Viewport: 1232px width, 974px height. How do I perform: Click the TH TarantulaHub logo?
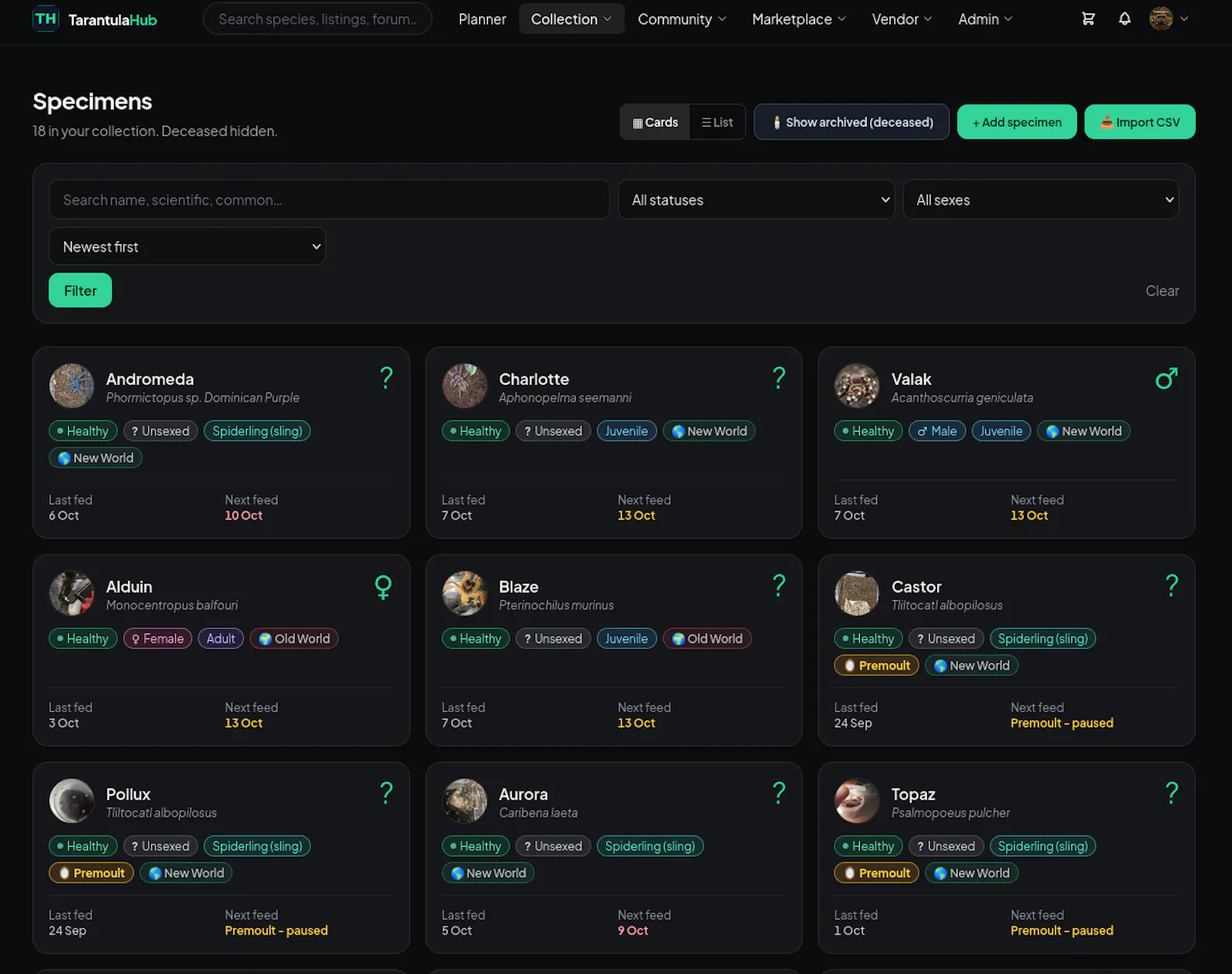tap(95, 19)
